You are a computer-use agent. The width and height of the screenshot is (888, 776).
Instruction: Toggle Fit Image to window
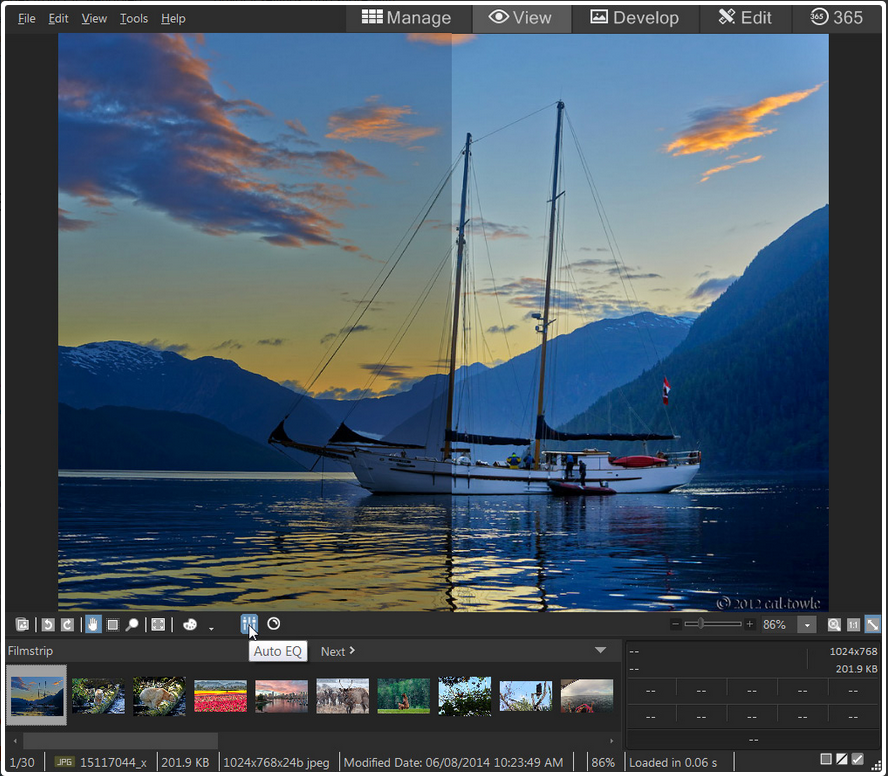[872, 624]
